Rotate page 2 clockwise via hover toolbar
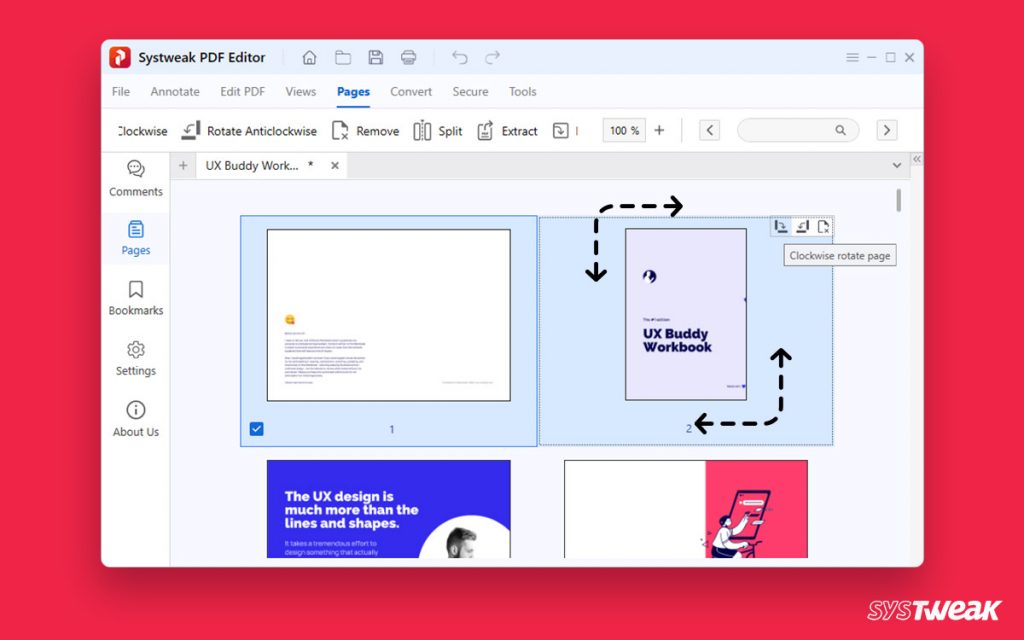1024x640 pixels. coord(781,226)
